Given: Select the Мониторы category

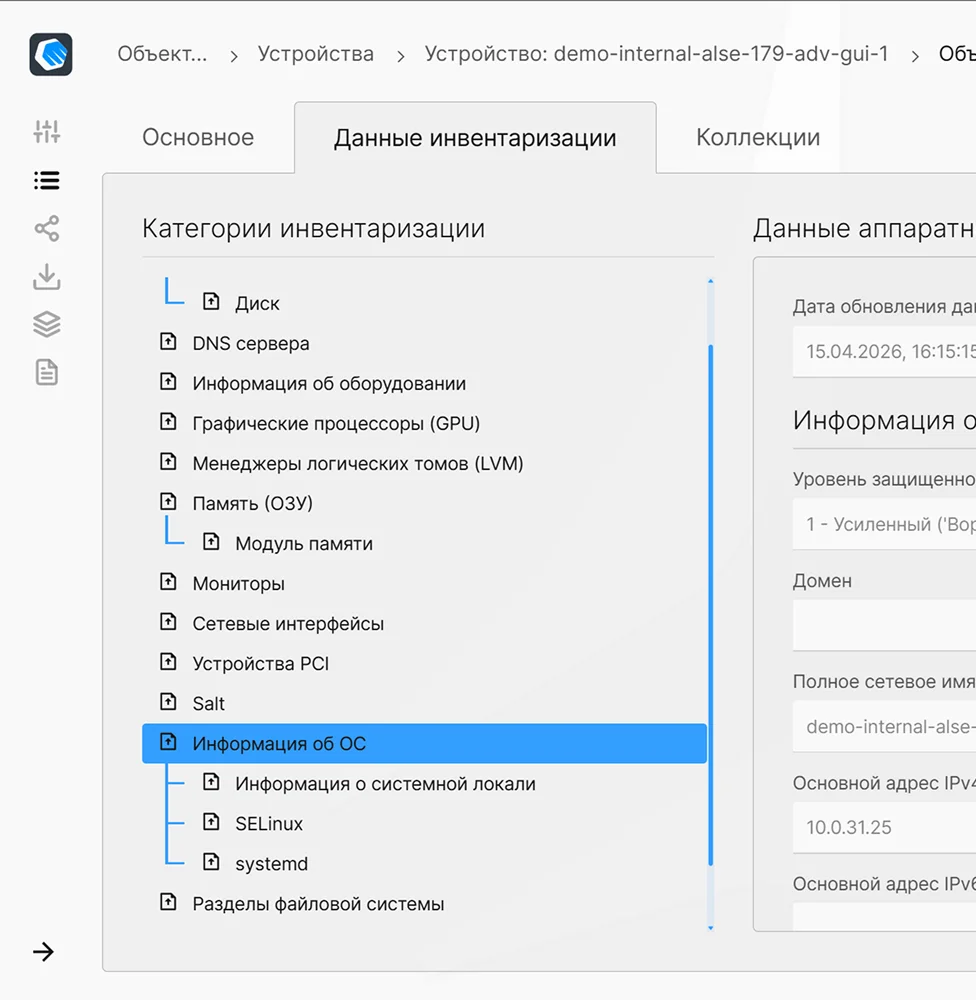Looking at the screenshot, I should [x=239, y=584].
